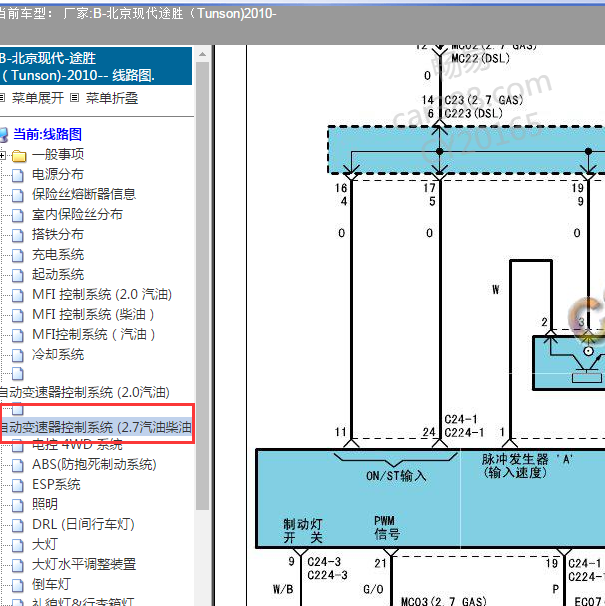The width and height of the screenshot is (605, 606).
Task: Open ESP系统 diagram
Action: coord(56,485)
